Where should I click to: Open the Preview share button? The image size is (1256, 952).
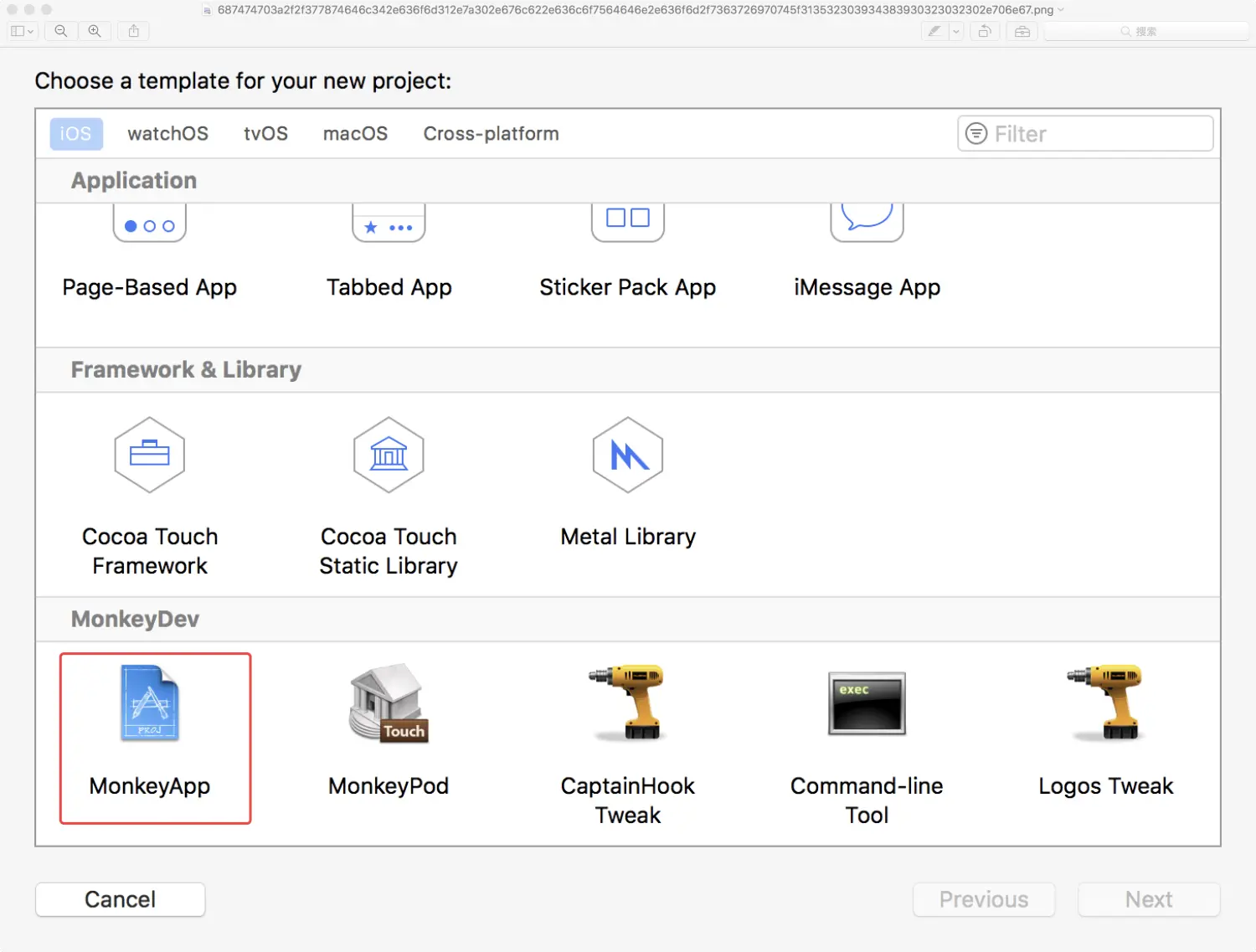134,31
